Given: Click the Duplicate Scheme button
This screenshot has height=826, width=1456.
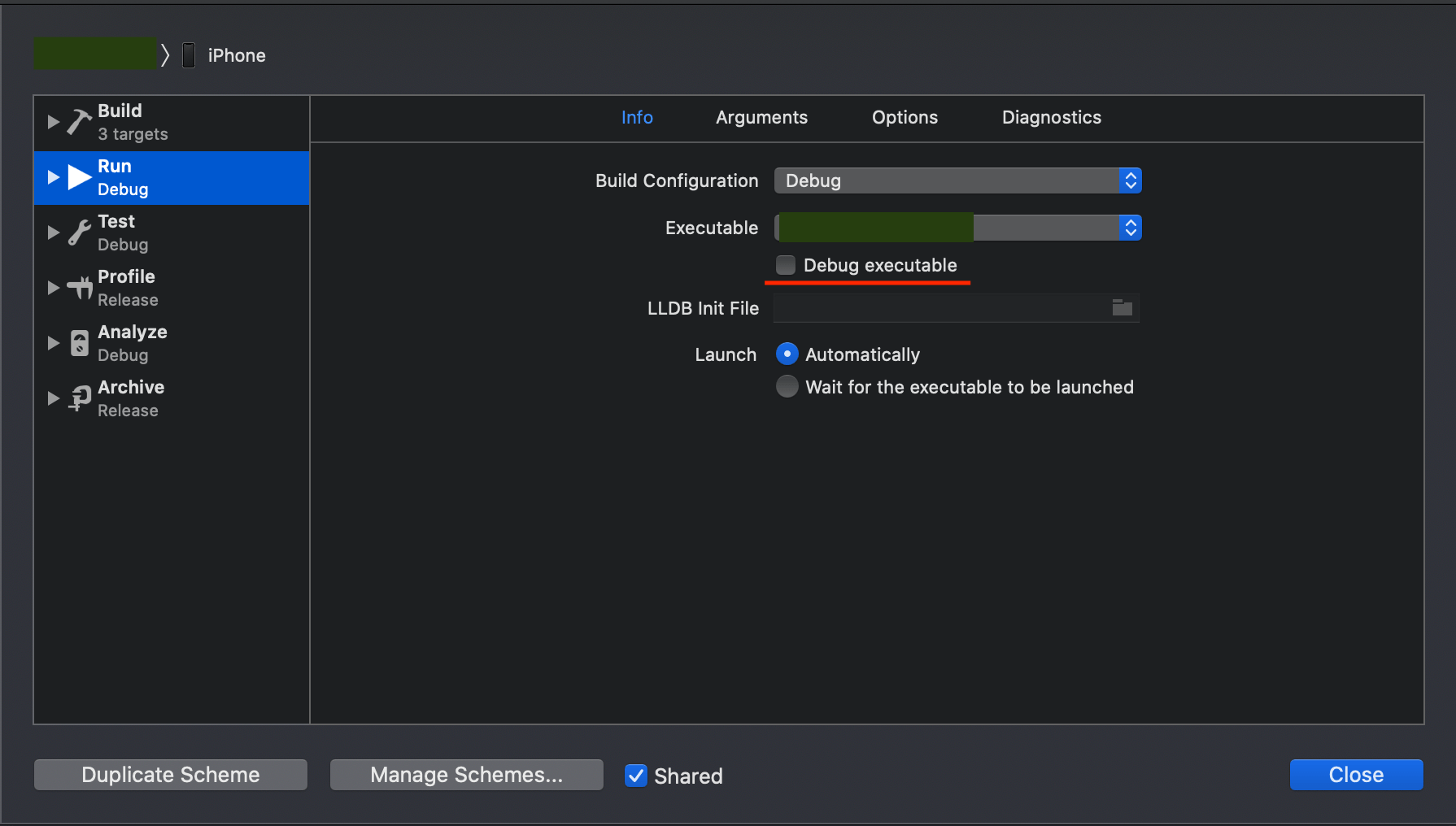Looking at the screenshot, I should tap(170, 775).
